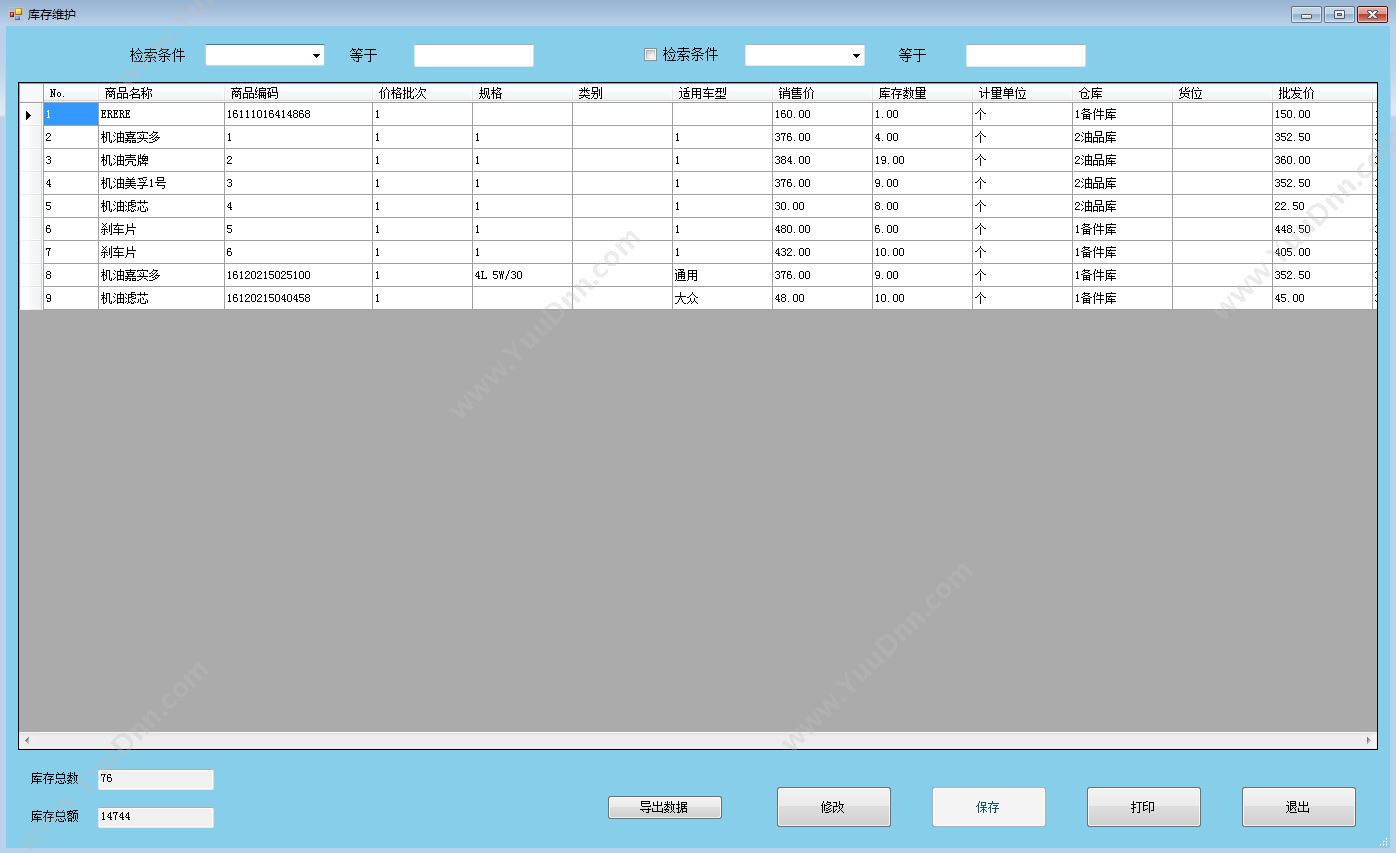This screenshot has height=853, width=1396.
Task: Click the 批发价 column header
Action: point(1323,93)
